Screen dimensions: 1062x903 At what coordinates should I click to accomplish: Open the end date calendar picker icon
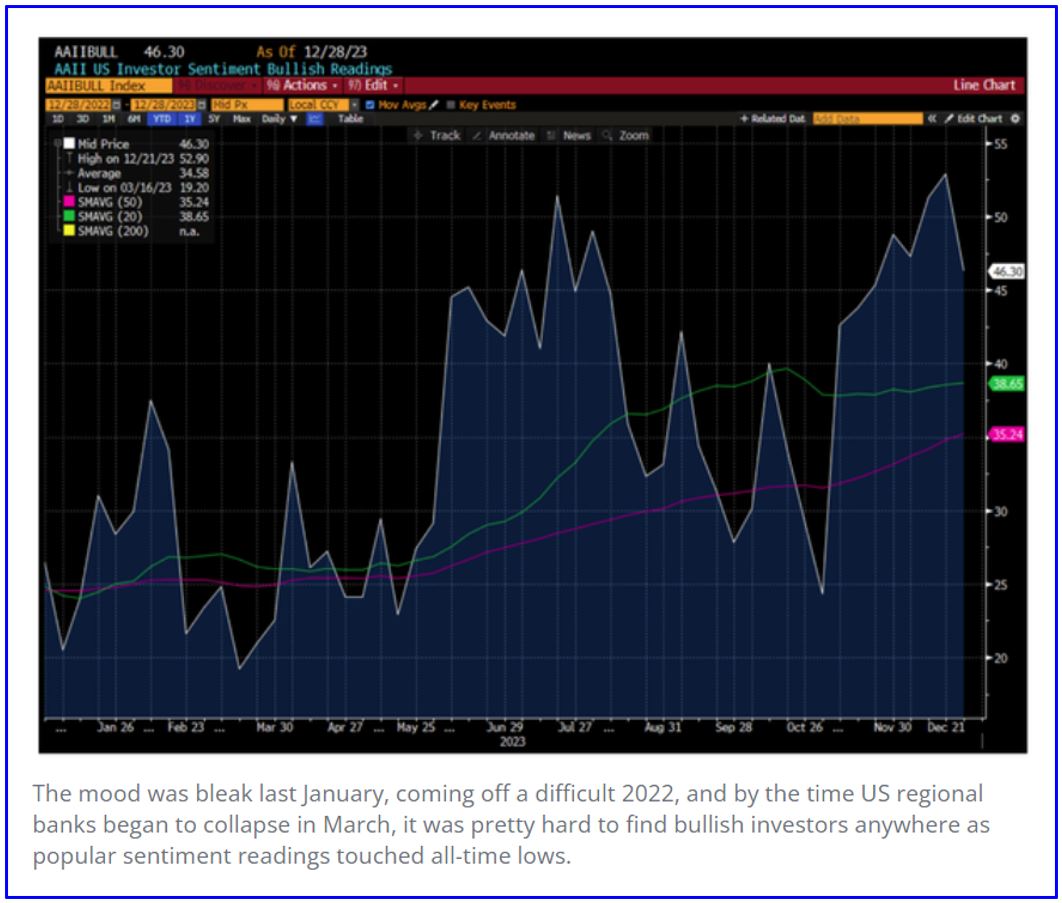pyautogui.click(x=202, y=105)
